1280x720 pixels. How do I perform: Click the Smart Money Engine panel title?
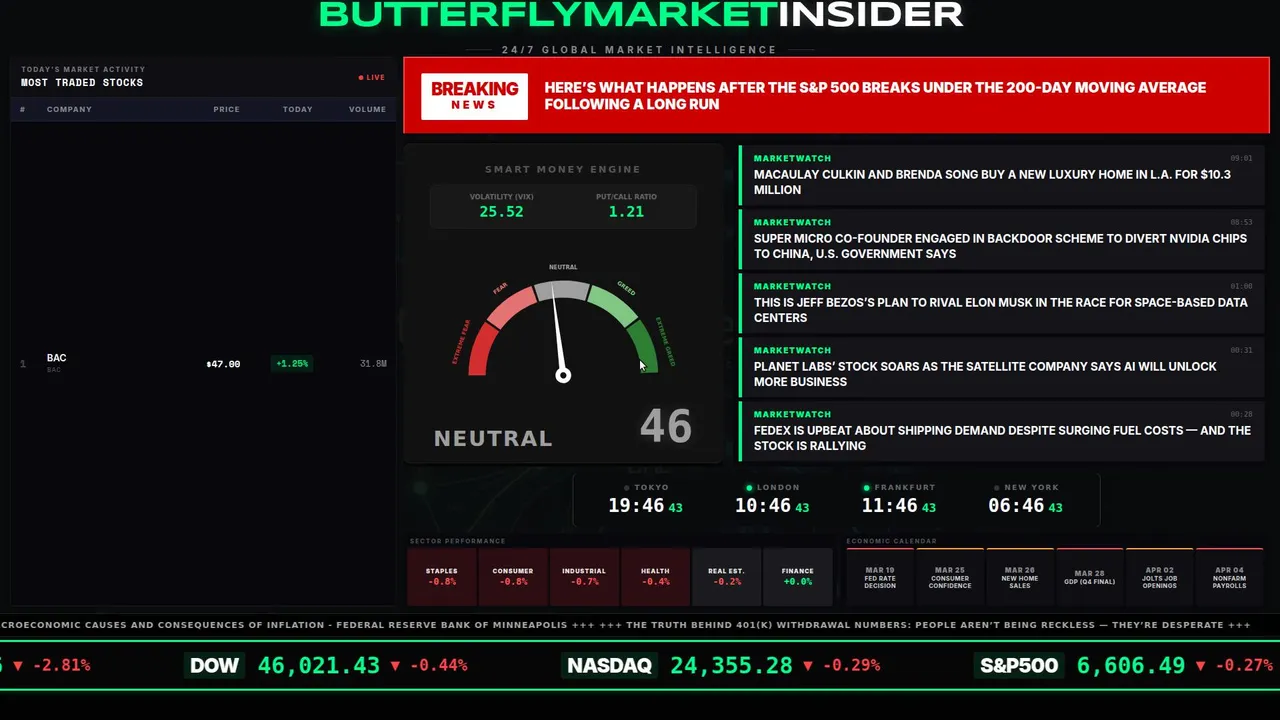coord(563,170)
